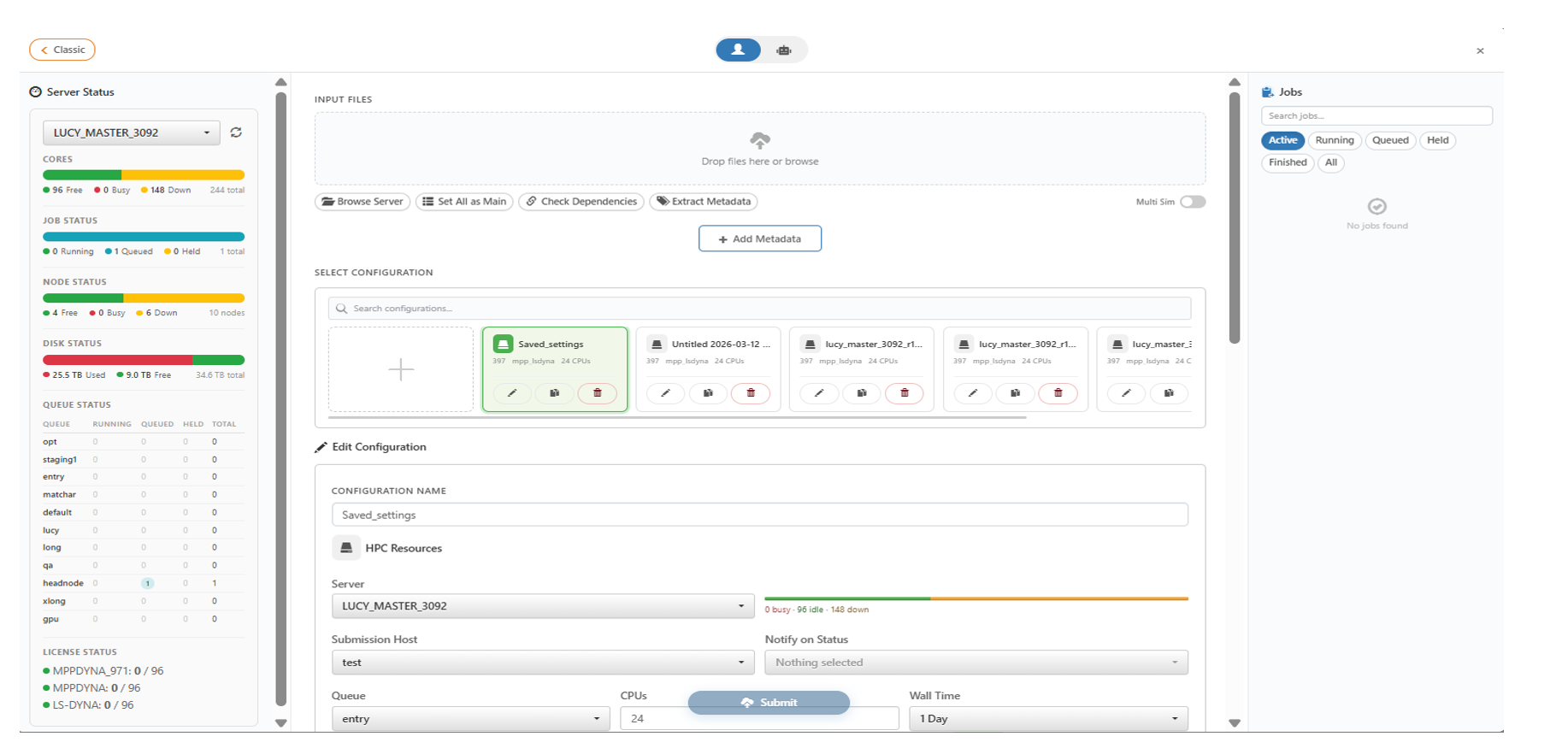Delete the Untitled 2026-03-12 configuration

(x=751, y=393)
